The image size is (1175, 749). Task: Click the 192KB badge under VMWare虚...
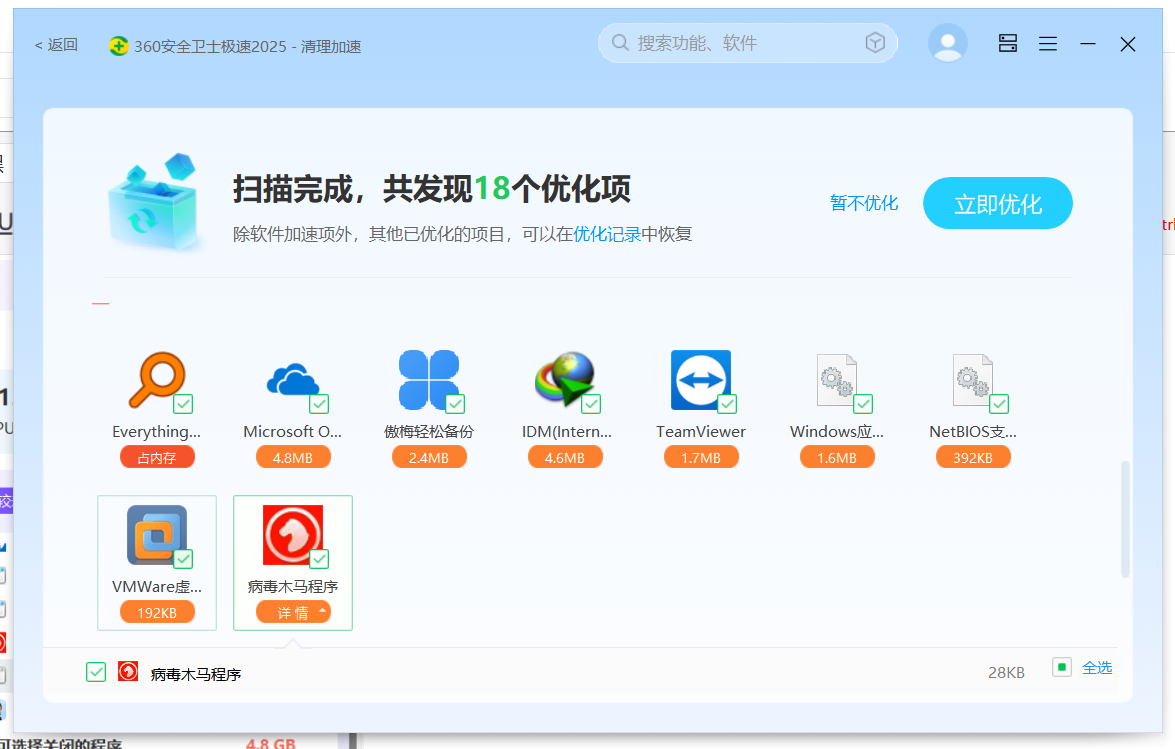[157, 613]
